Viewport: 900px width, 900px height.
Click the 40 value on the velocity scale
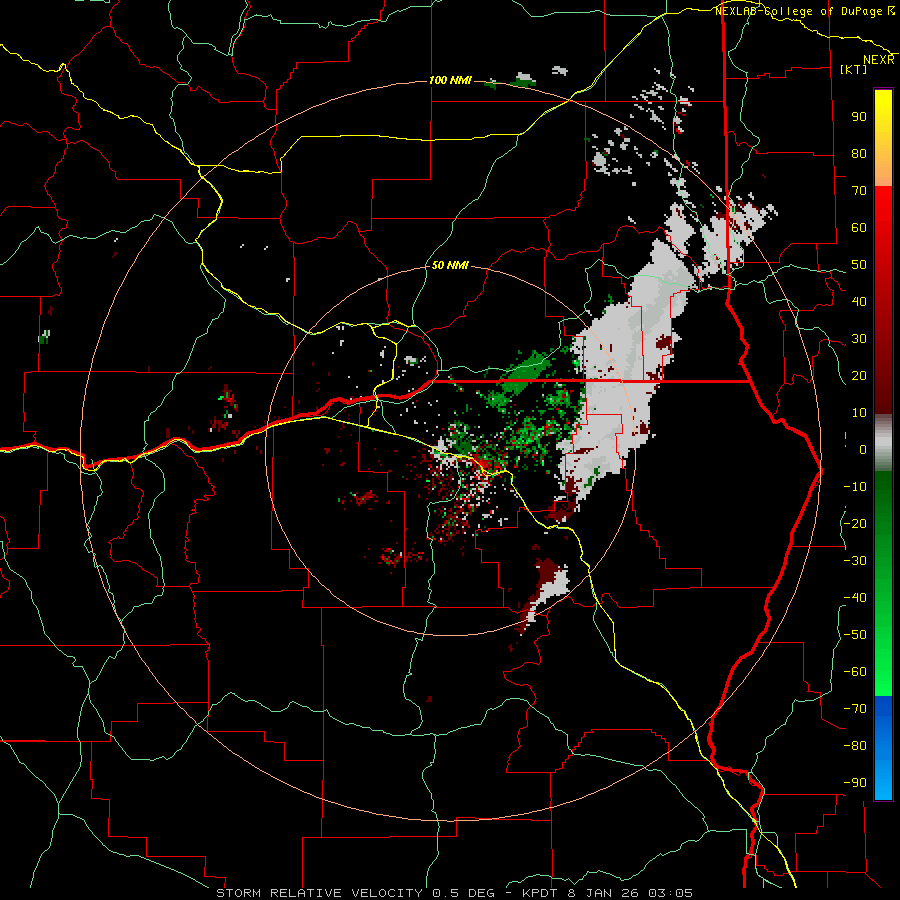[x=859, y=301]
